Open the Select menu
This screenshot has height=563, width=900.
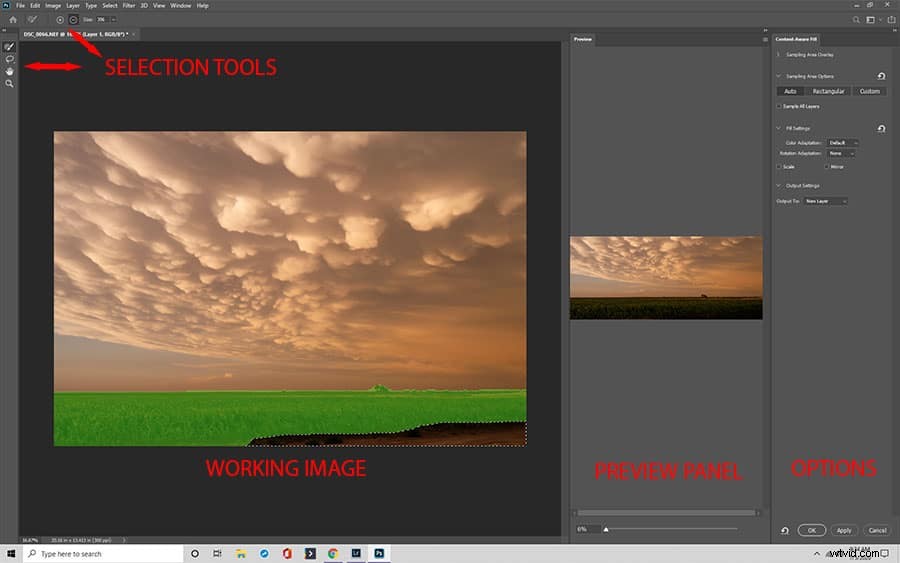click(x=110, y=6)
